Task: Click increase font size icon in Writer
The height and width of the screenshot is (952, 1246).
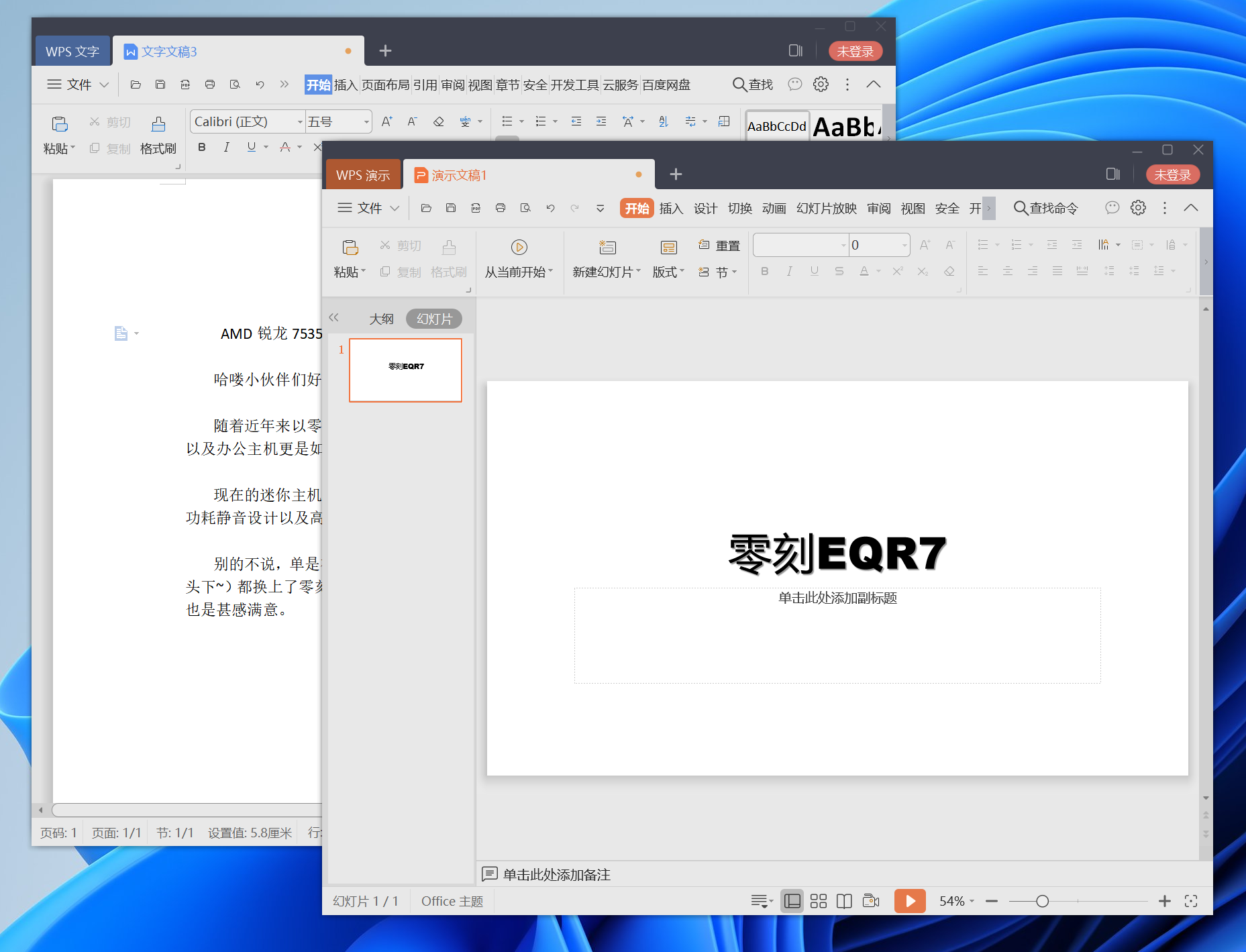Action: coord(387,121)
